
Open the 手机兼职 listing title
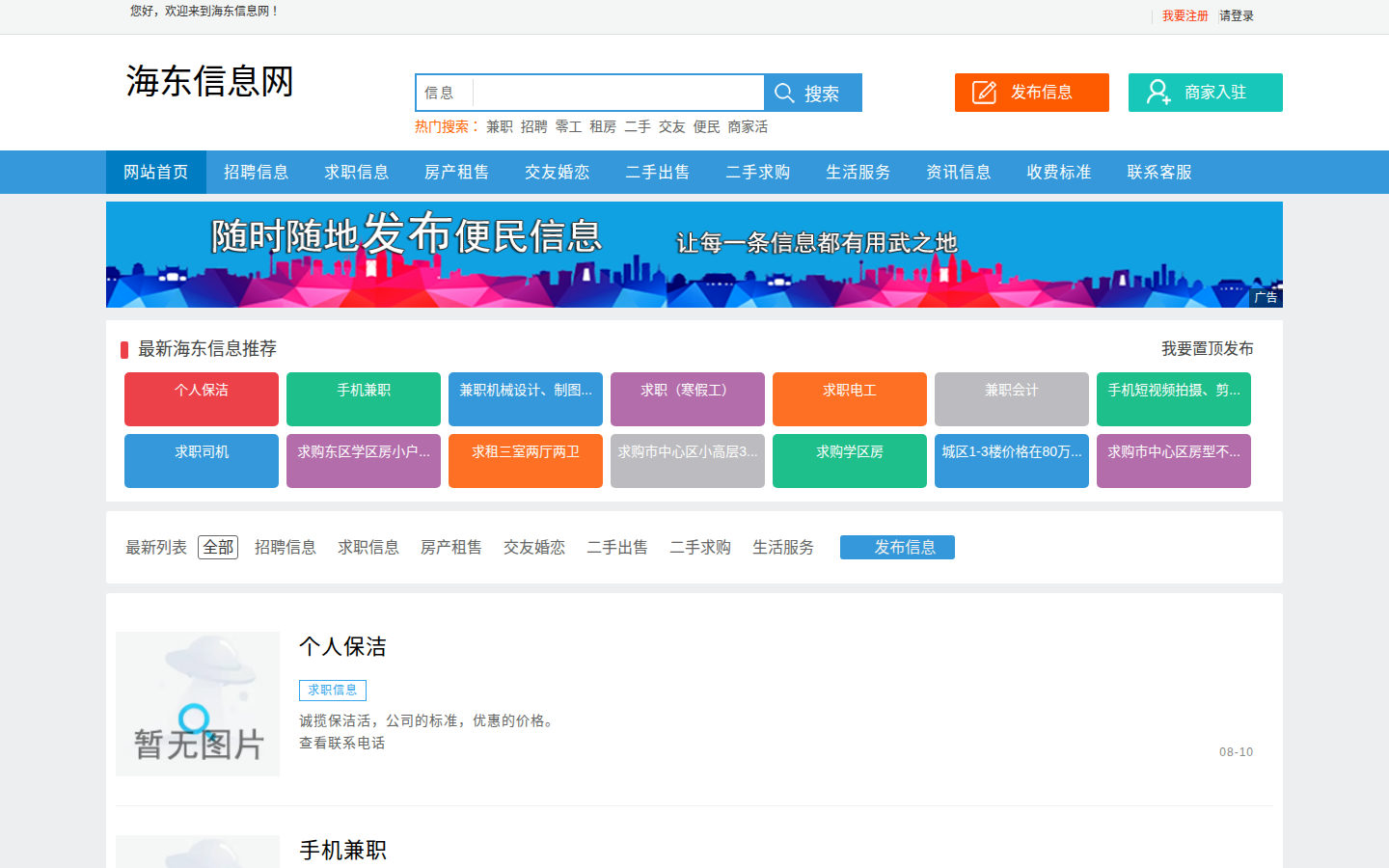point(342,850)
